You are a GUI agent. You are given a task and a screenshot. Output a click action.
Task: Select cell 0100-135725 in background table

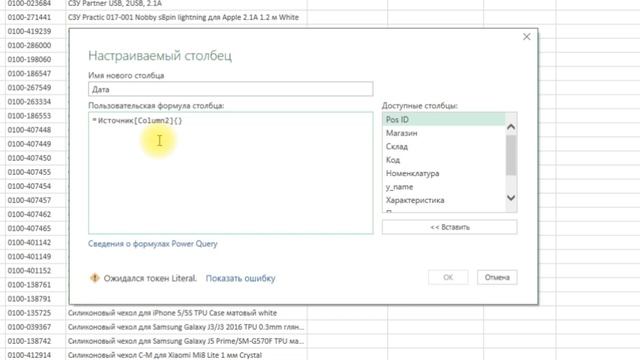[x=35, y=313]
